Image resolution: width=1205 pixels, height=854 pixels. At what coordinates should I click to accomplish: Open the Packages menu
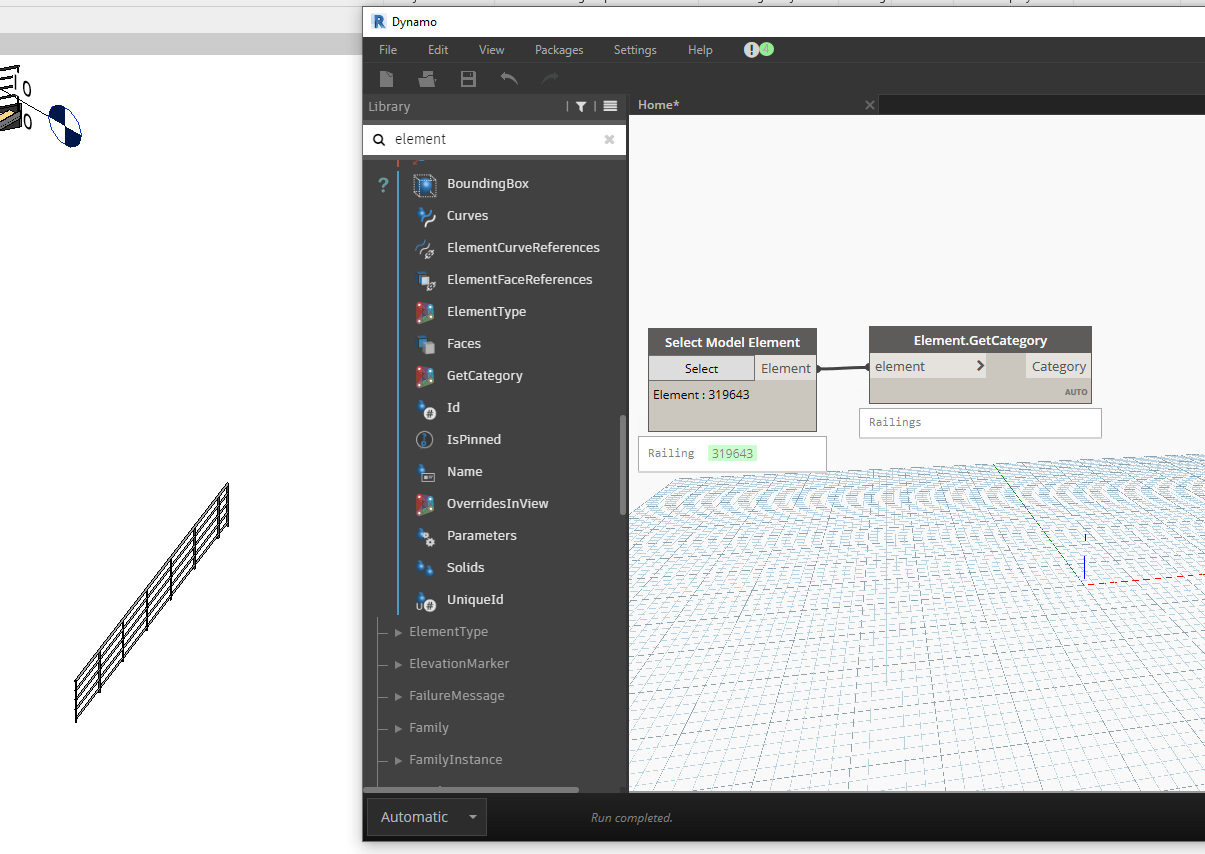click(x=559, y=50)
